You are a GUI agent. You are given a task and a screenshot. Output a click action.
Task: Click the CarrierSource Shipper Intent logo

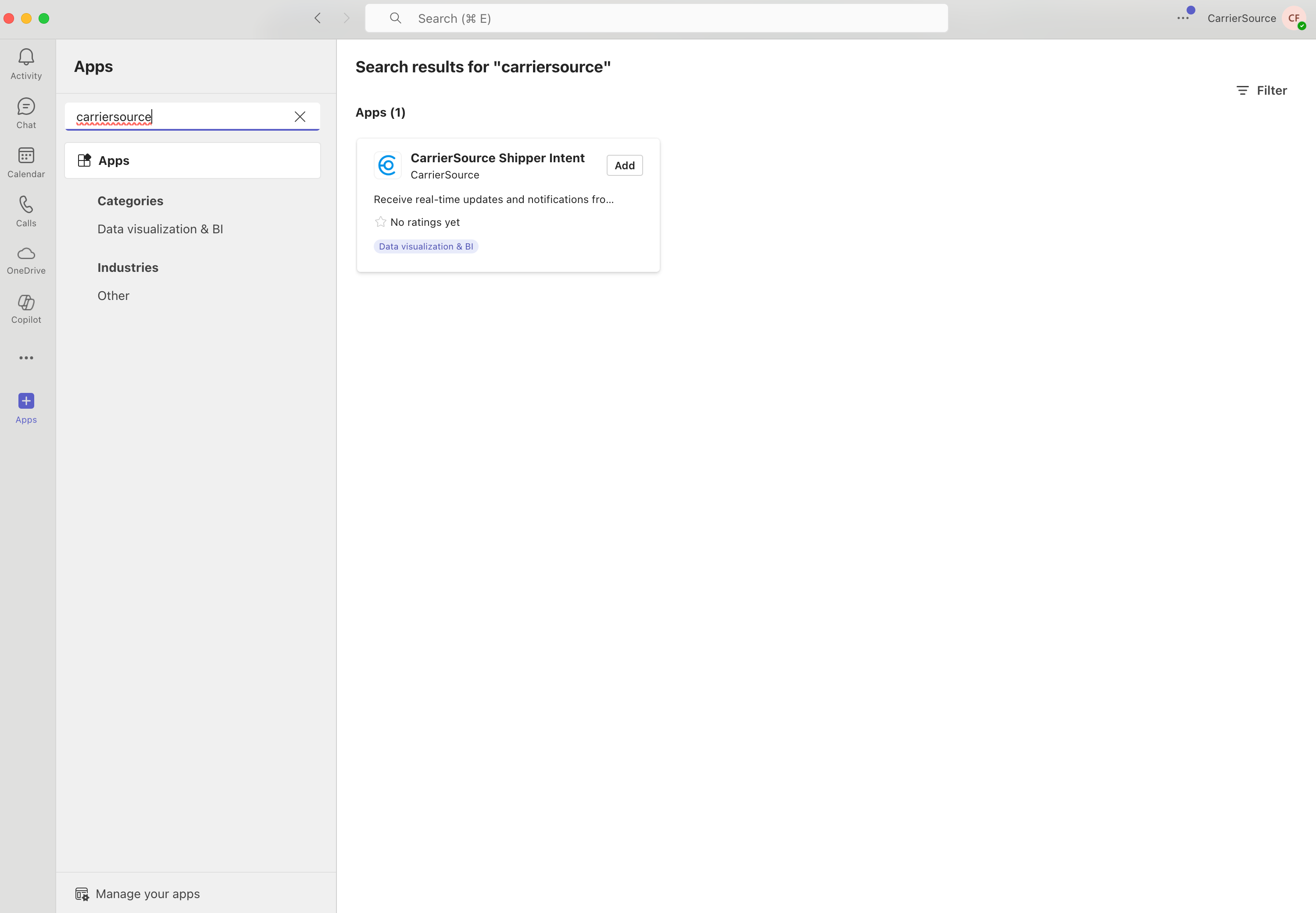coord(387,165)
